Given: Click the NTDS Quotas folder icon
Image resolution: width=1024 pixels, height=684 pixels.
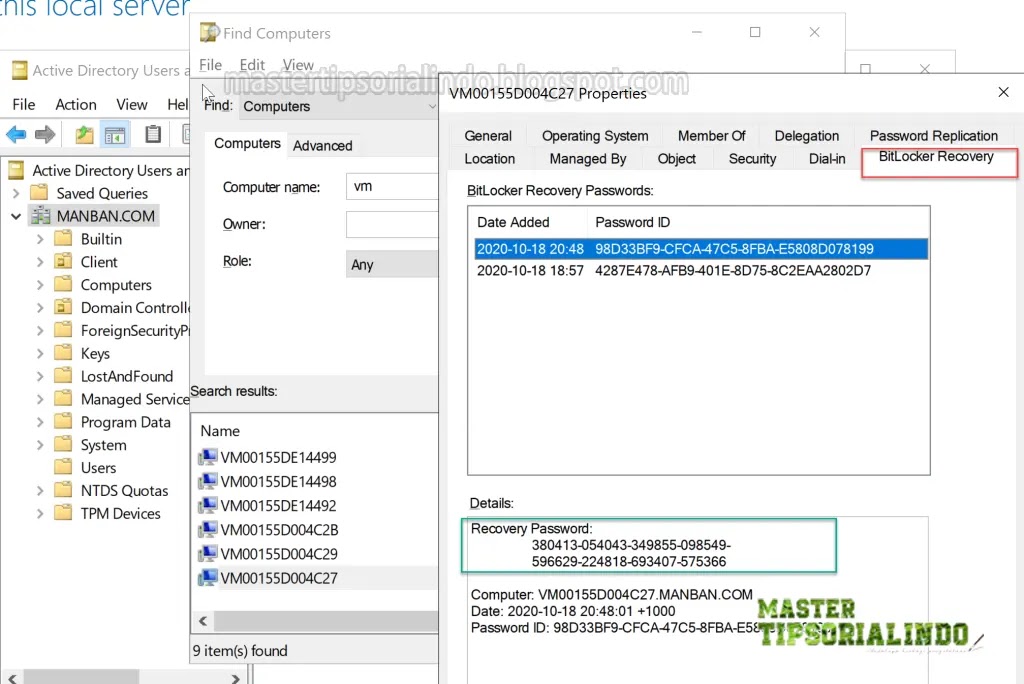Looking at the screenshot, I should click(63, 490).
